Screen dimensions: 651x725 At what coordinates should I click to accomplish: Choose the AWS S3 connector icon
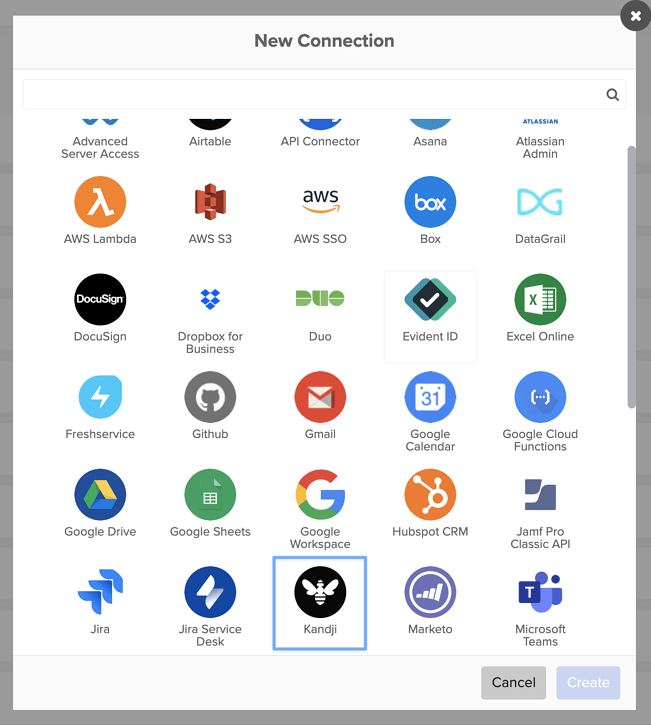210,202
